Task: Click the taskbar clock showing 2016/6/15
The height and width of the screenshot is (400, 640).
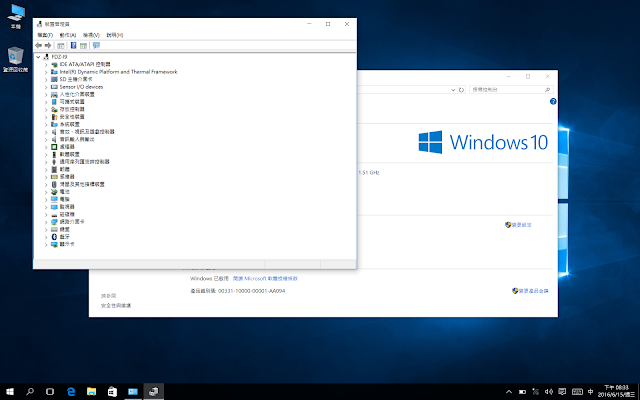Action: click(616, 392)
